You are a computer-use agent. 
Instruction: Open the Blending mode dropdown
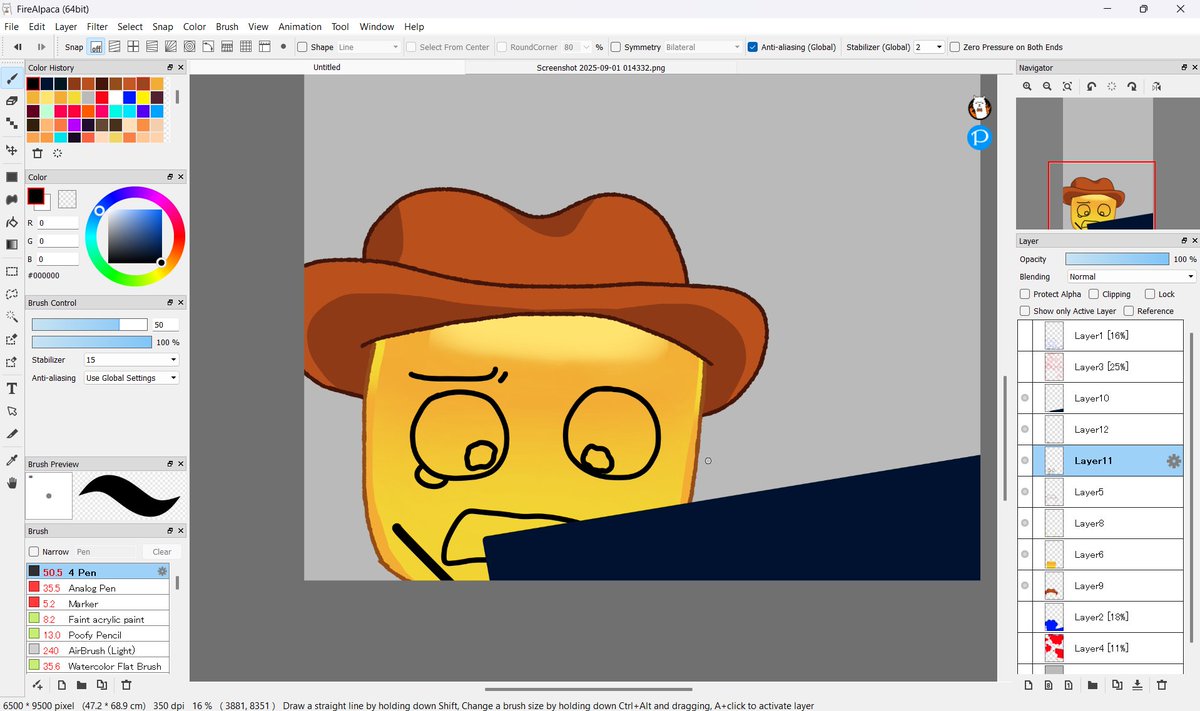pyautogui.click(x=1131, y=277)
